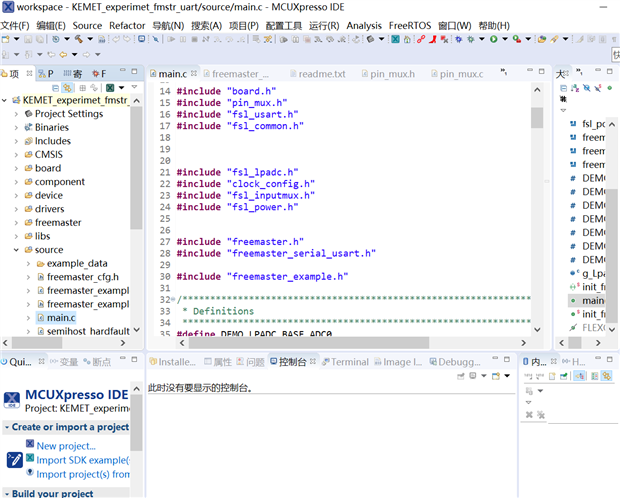Screen dimensions: 620x498
Task: Toggle the highlighted blue memory view button
Action: pos(580,376)
